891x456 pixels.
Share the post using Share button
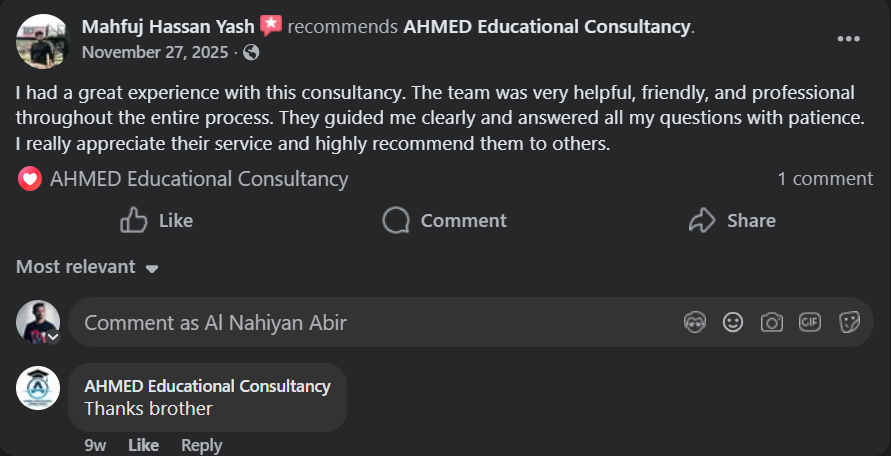pos(732,220)
